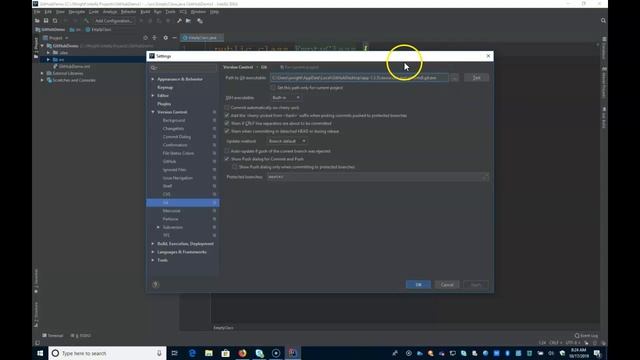Toggle Show Push dialog for Commit and Push
This screenshot has width=640, height=360.
click(x=227, y=159)
